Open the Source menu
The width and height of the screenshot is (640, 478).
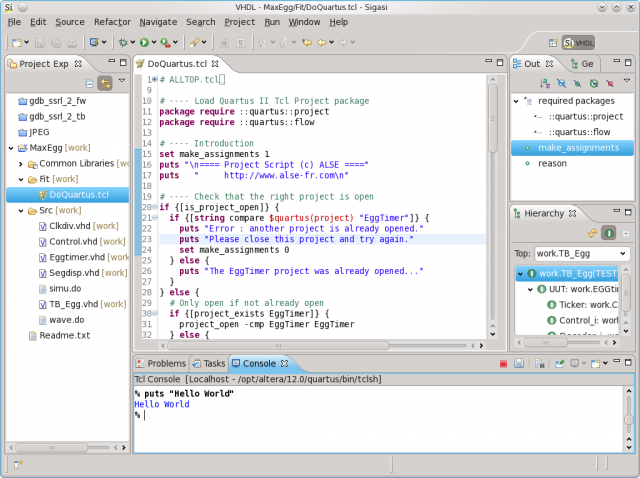(70, 22)
